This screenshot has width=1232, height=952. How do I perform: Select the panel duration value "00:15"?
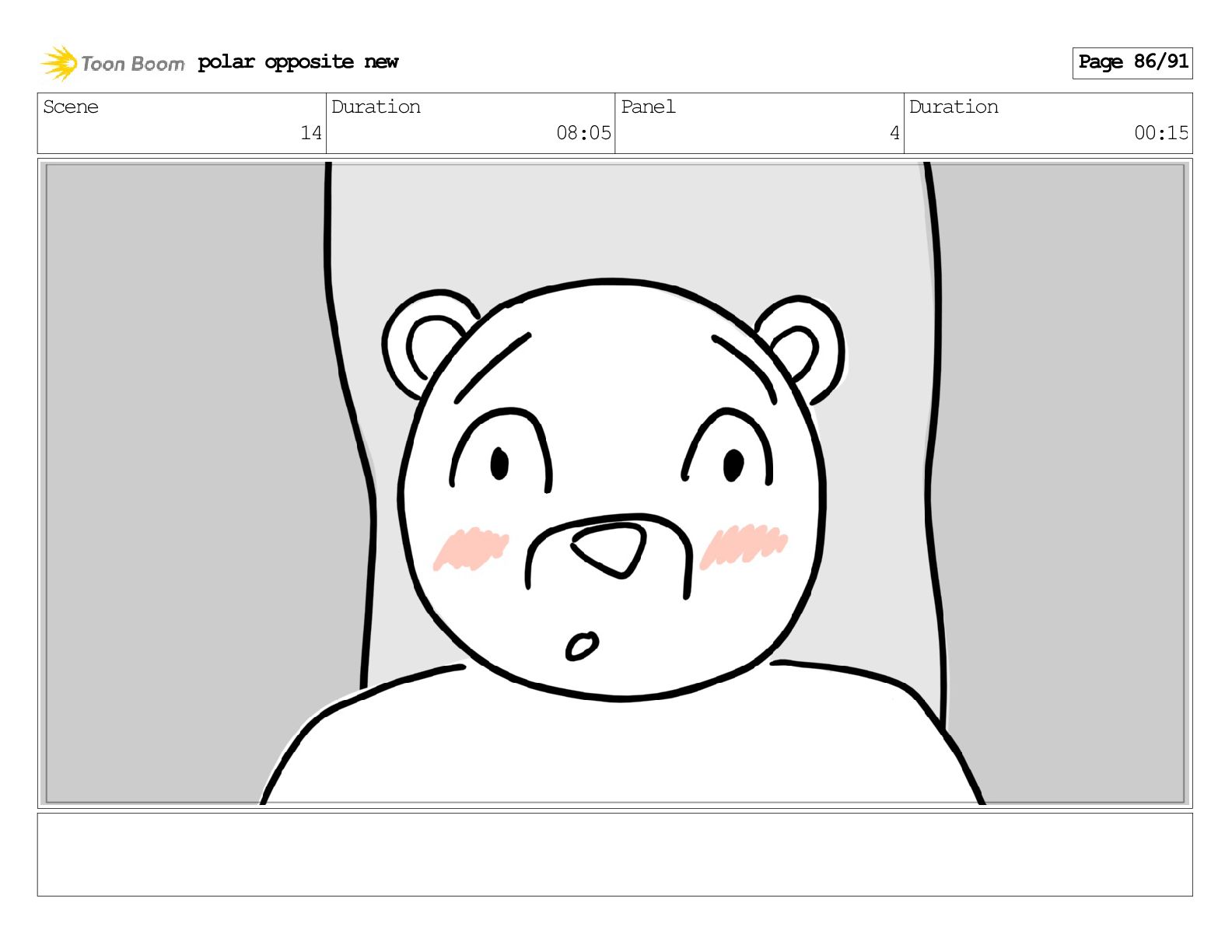point(1161,133)
